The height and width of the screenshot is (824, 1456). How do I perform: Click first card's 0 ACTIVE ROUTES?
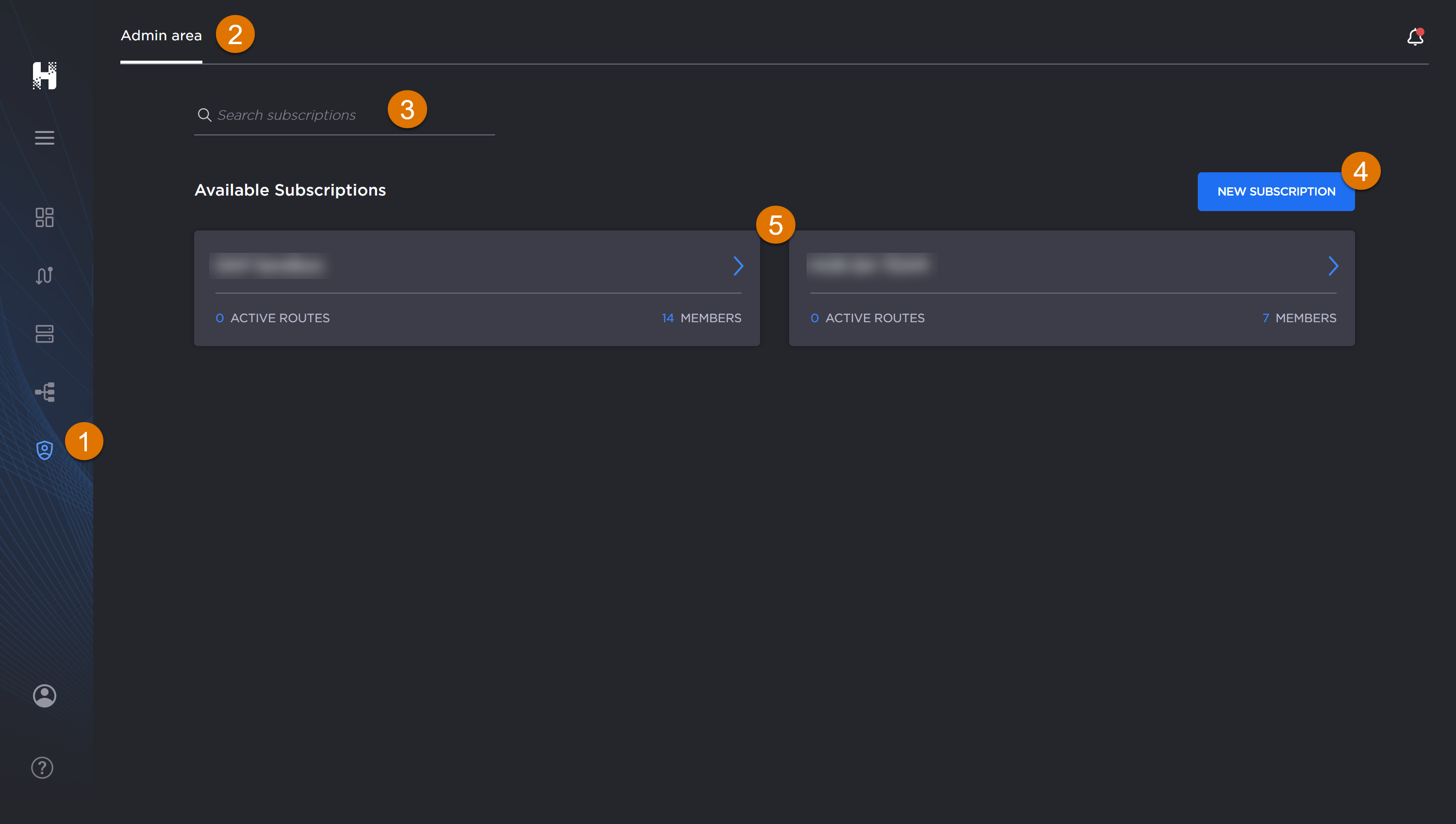[x=273, y=318]
